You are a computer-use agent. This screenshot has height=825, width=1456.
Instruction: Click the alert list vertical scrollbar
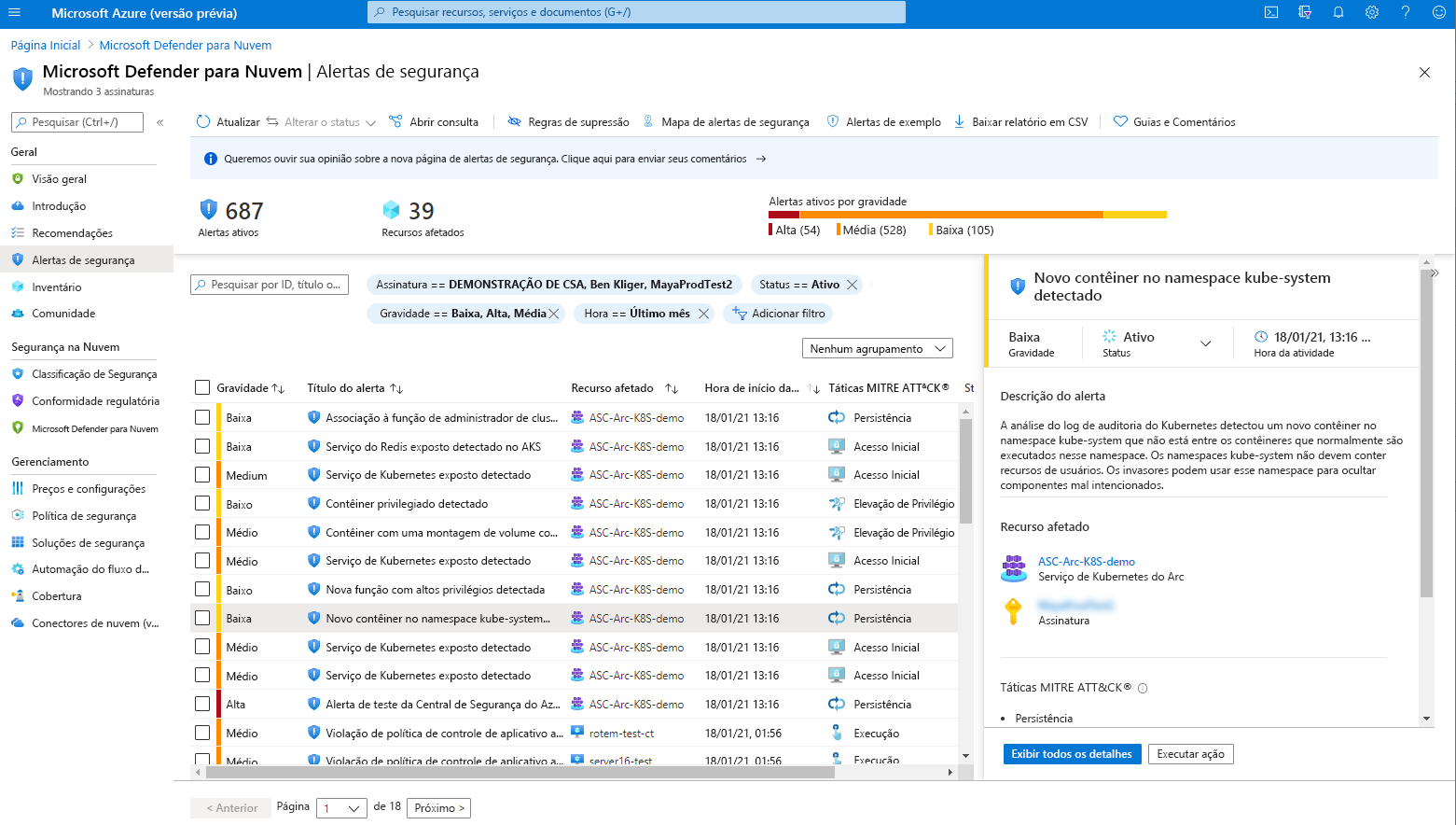965,471
